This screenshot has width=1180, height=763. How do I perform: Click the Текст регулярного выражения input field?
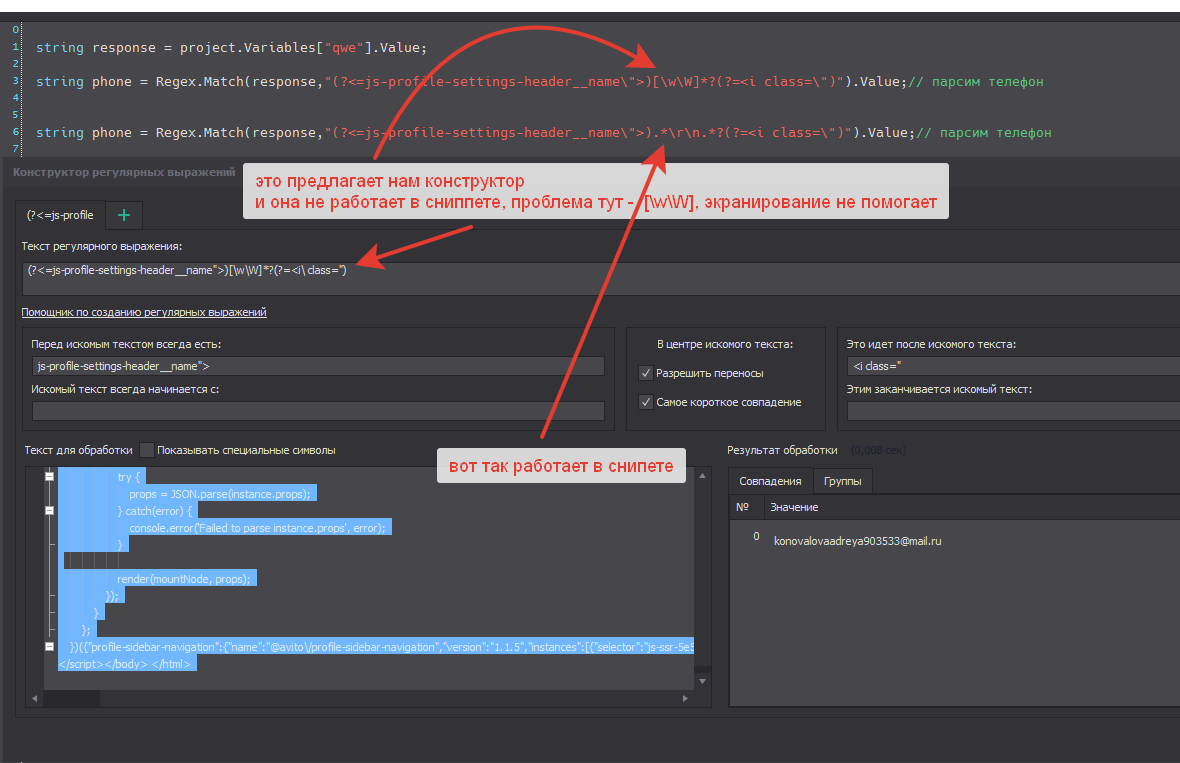click(601, 278)
